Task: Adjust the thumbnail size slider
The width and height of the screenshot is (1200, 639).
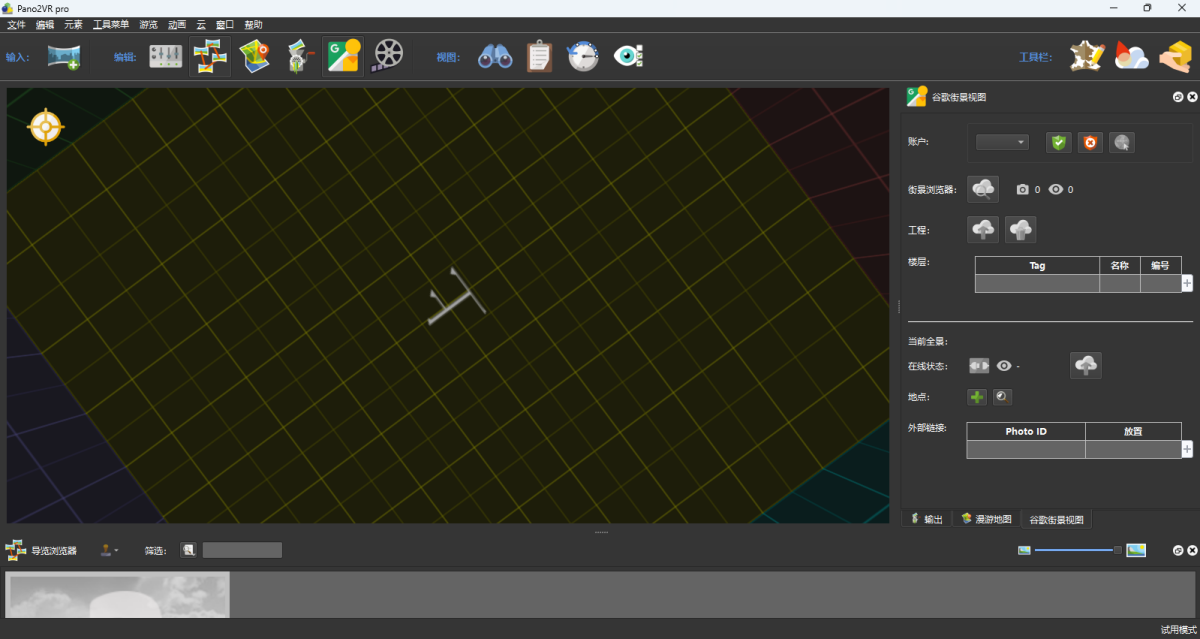Action: pyautogui.click(x=1117, y=550)
